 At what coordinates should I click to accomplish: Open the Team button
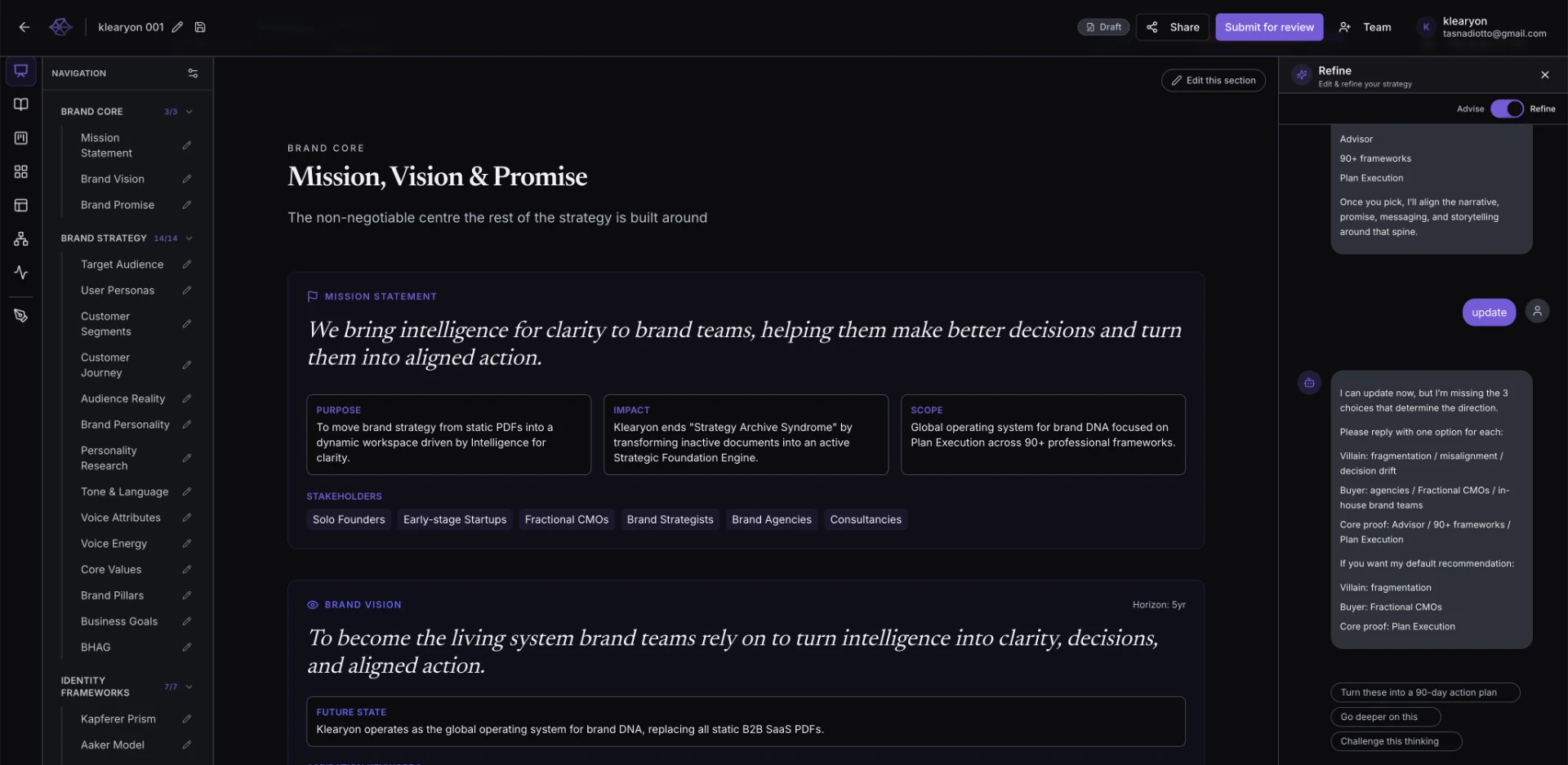click(x=1365, y=27)
